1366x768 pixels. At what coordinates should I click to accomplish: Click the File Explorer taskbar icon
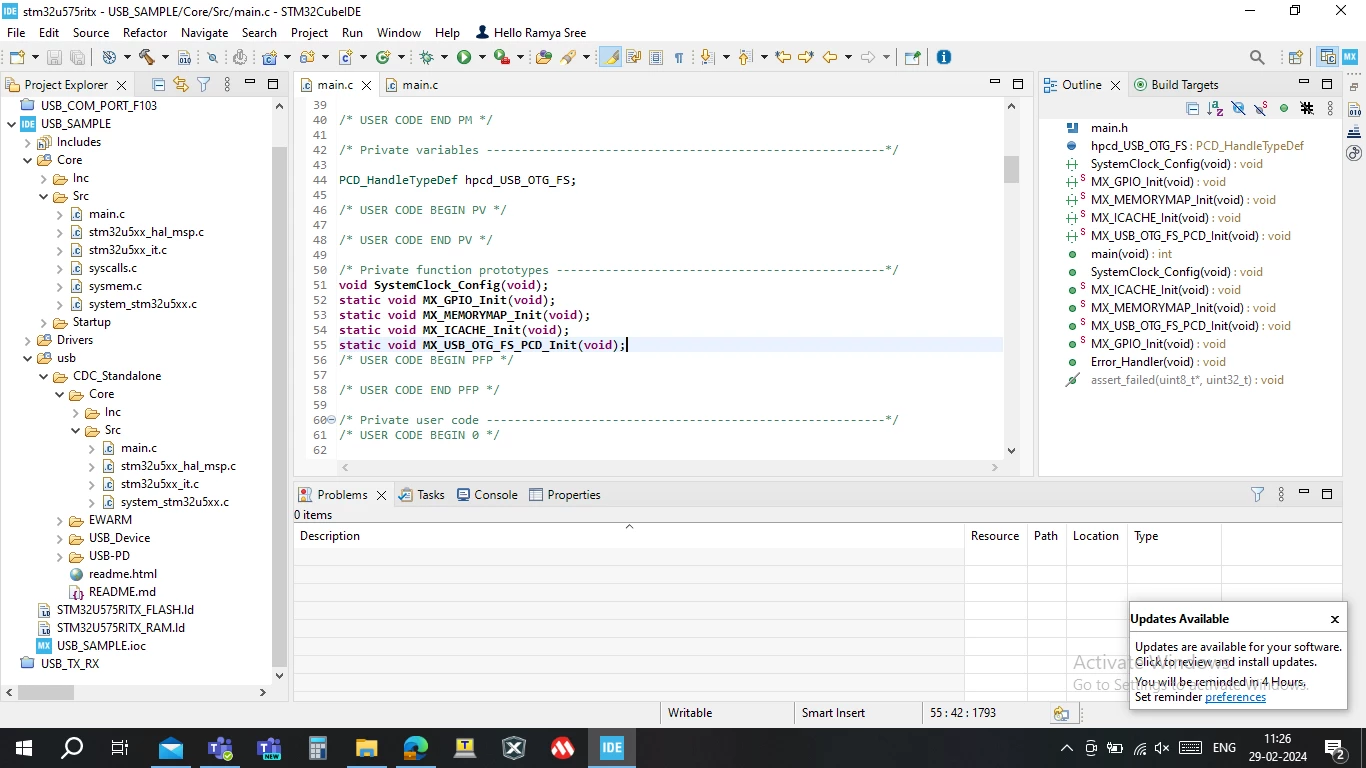point(366,748)
